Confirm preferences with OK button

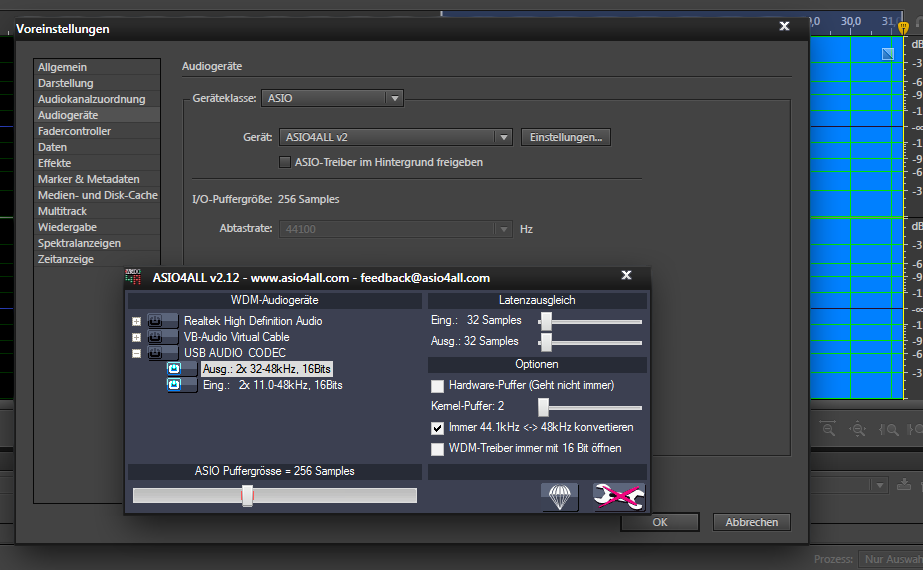click(x=660, y=522)
